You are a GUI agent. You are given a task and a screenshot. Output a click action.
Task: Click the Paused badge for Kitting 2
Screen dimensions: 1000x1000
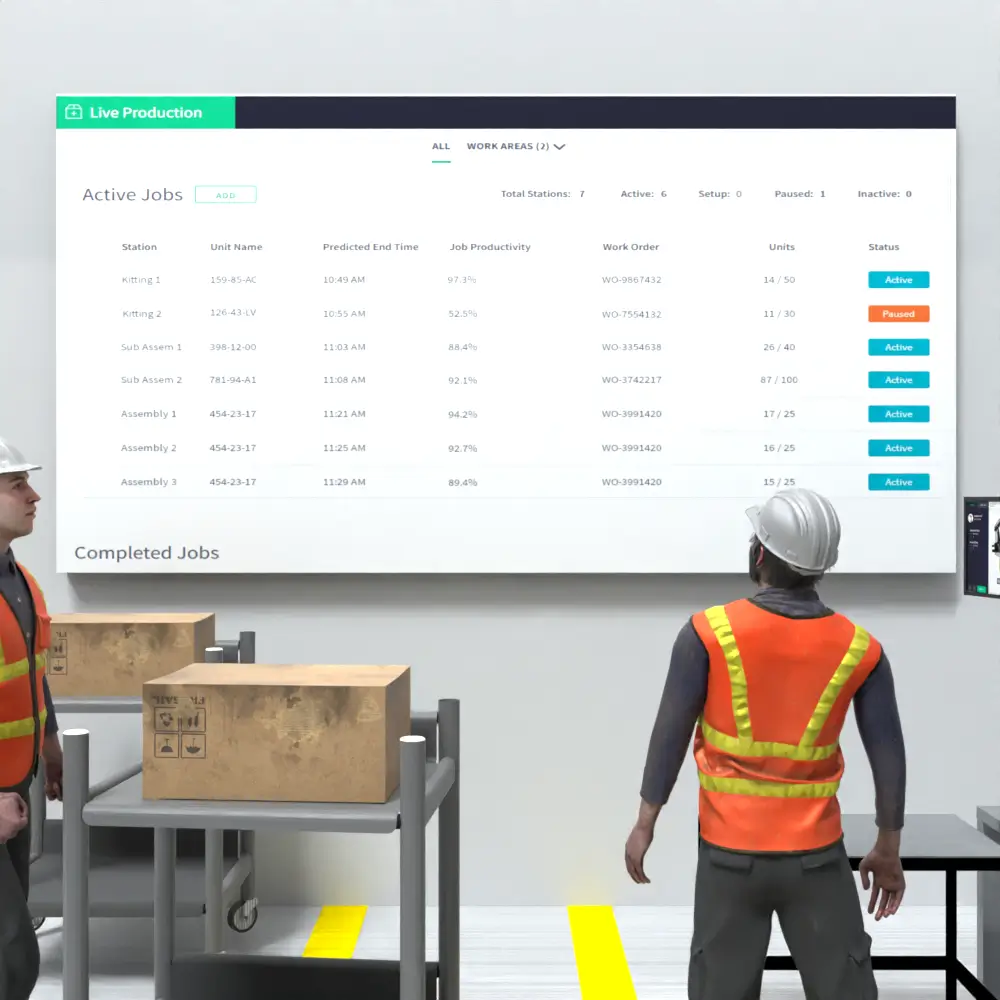click(898, 313)
